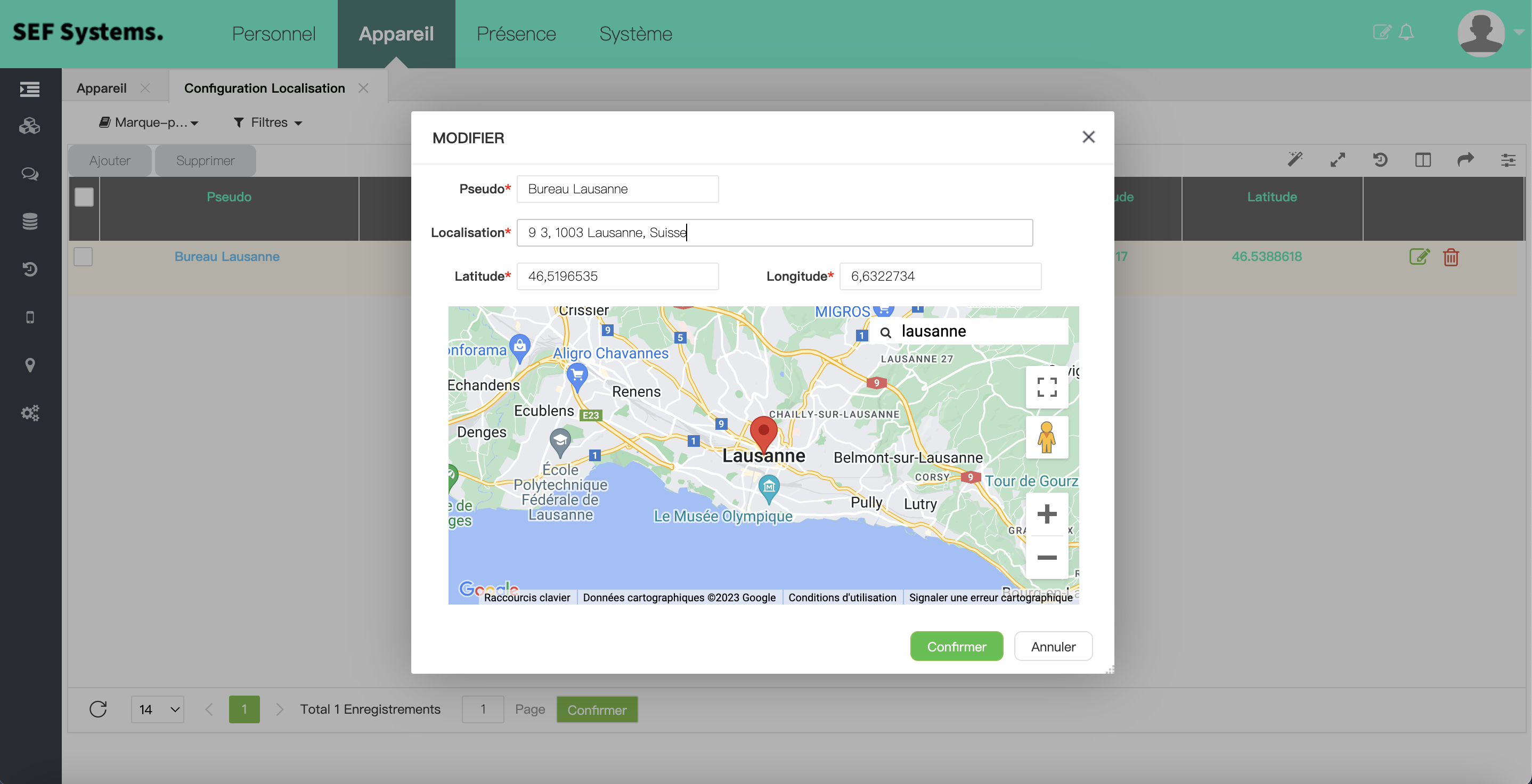Image resolution: width=1532 pixels, height=784 pixels.
Task: Click the expand fullscreen toolbar icon
Action: (1338, 160)
